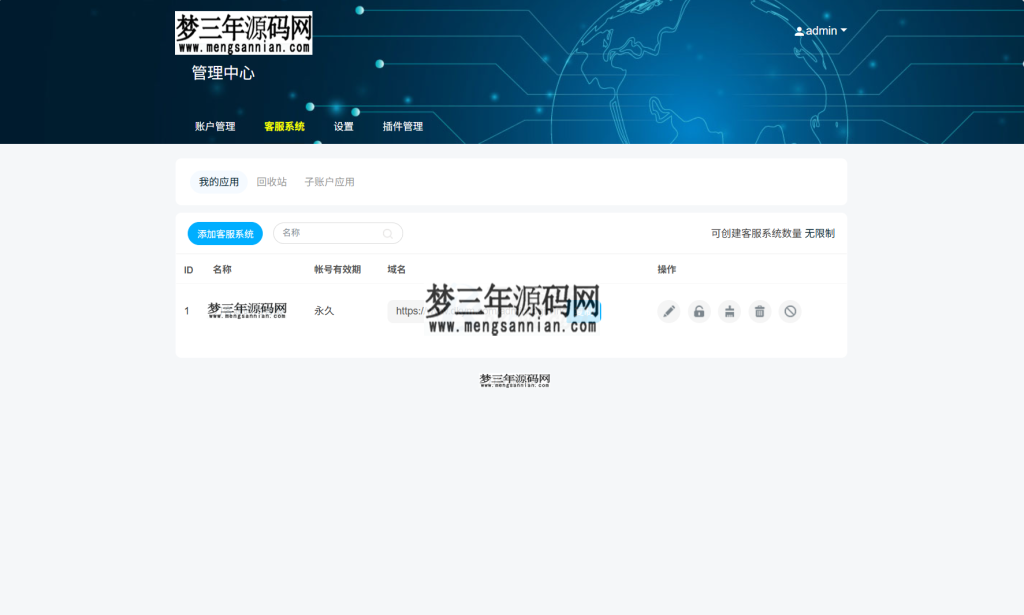The width and height of the screenshot is (1024, 615).
Task: Disable the customer service system via ban icon
Action: coord(790,311)
